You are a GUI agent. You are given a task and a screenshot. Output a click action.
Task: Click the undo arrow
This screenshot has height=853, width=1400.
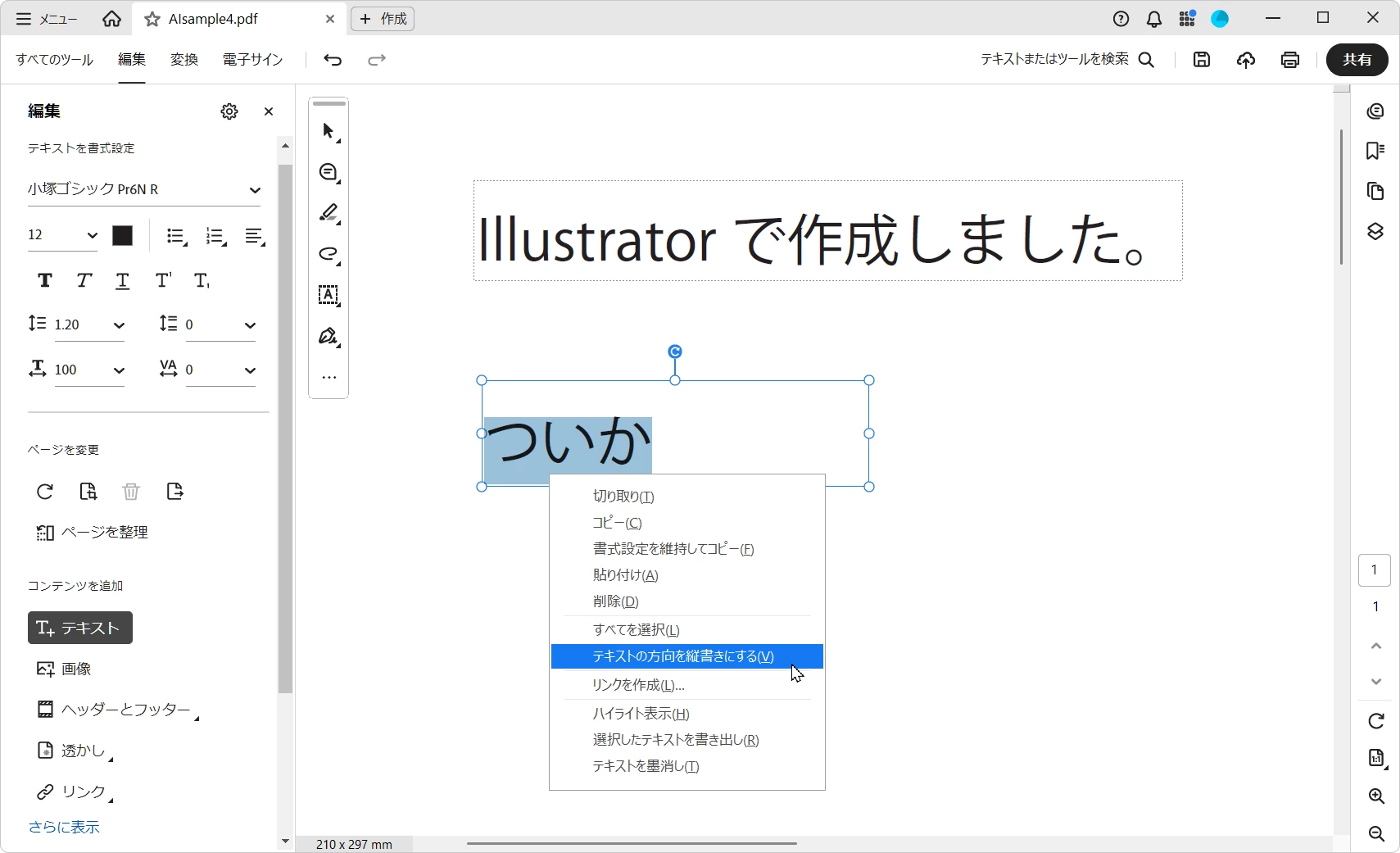coord(333,60)
